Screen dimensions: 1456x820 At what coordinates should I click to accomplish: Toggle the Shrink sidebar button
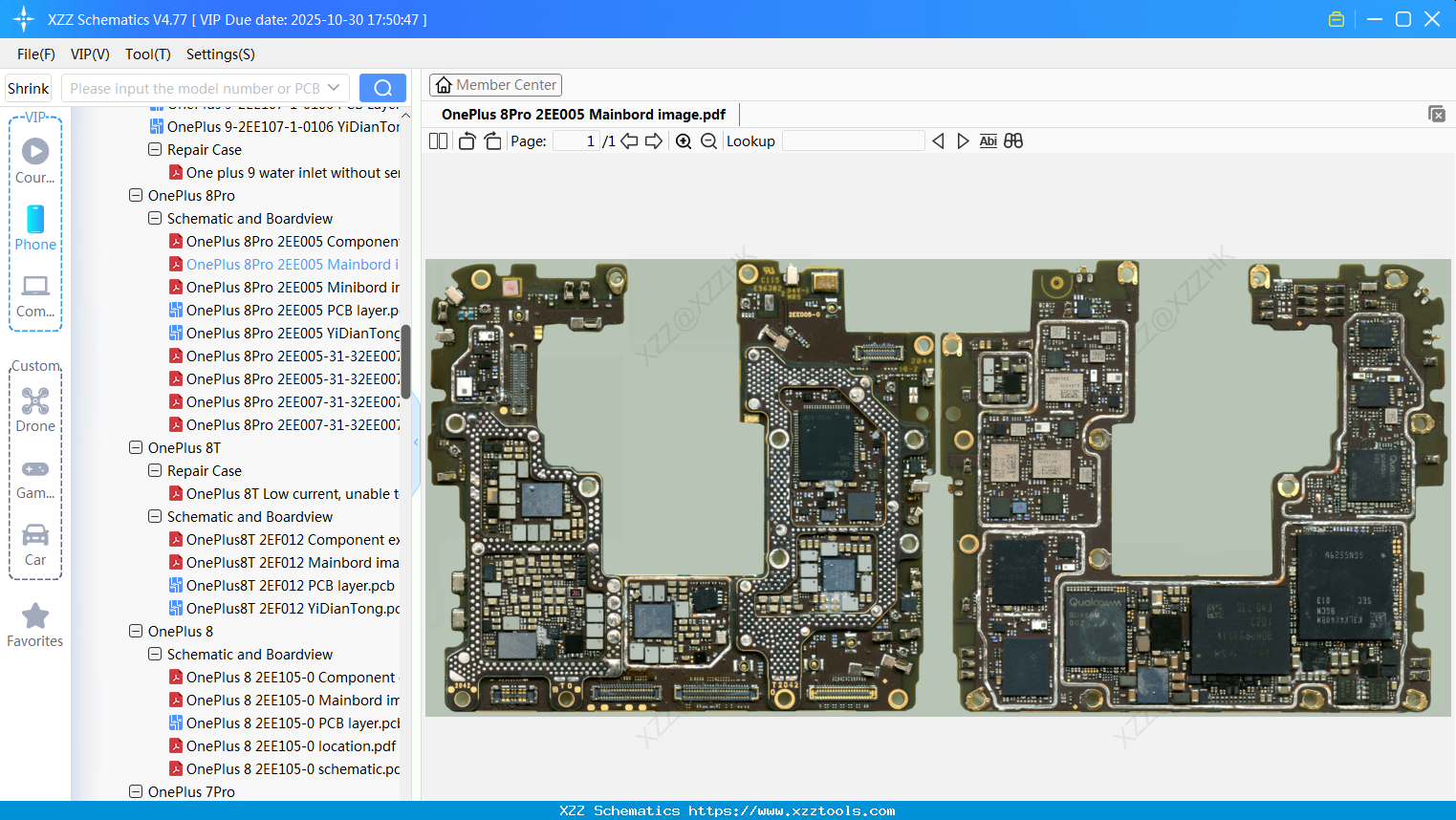point(28,87)
